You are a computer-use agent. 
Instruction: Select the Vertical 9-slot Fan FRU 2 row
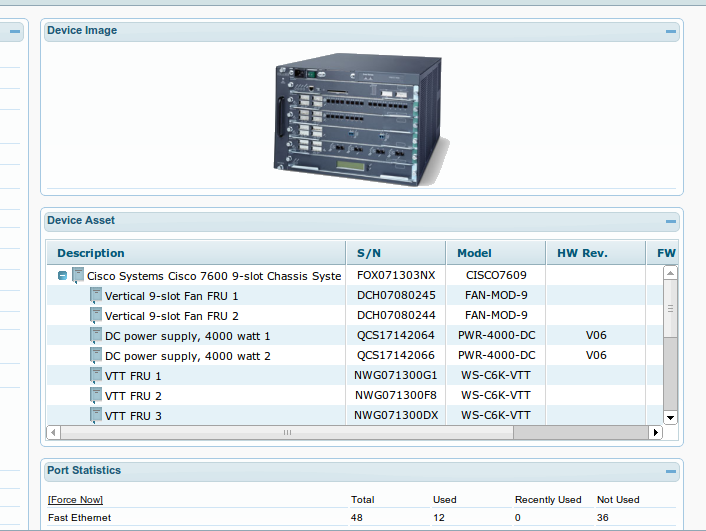pos(355,315)
